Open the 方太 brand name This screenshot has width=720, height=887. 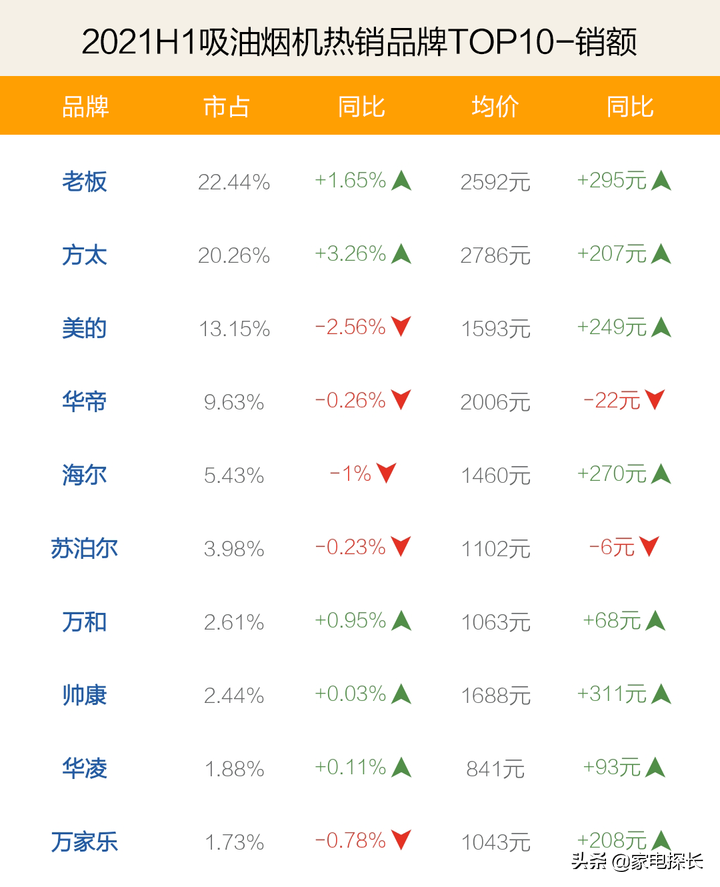[84, 255]
